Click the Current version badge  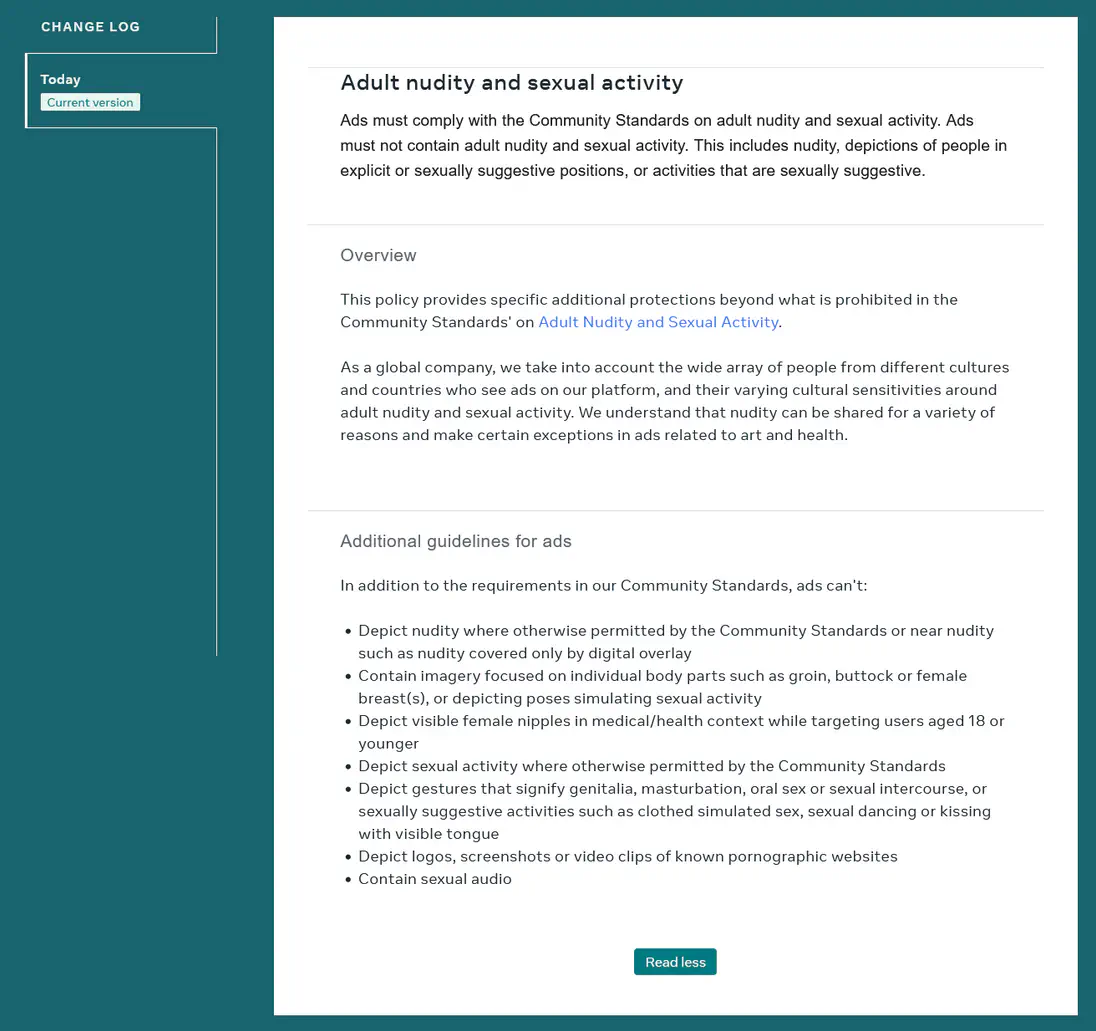coord(90,102)
